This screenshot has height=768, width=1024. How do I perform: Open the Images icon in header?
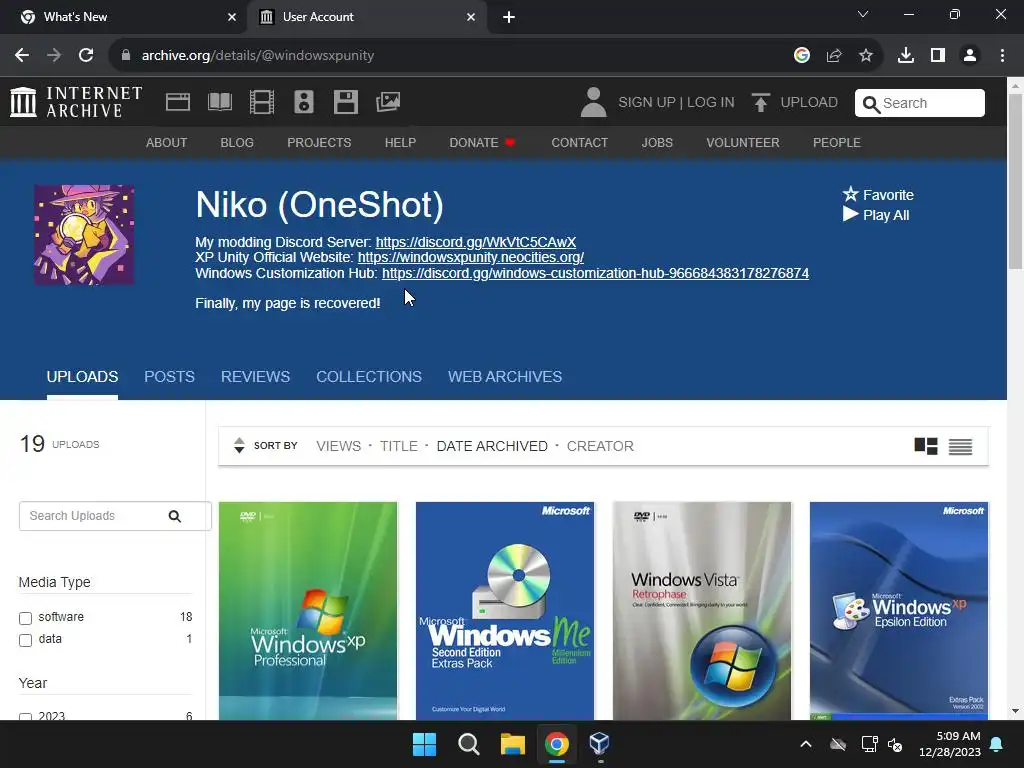388,102
